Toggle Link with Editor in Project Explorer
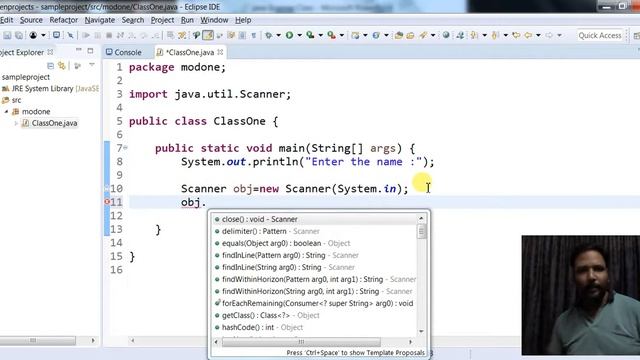Viewport: 640px width, 360px height. click(x=62, y=65)
